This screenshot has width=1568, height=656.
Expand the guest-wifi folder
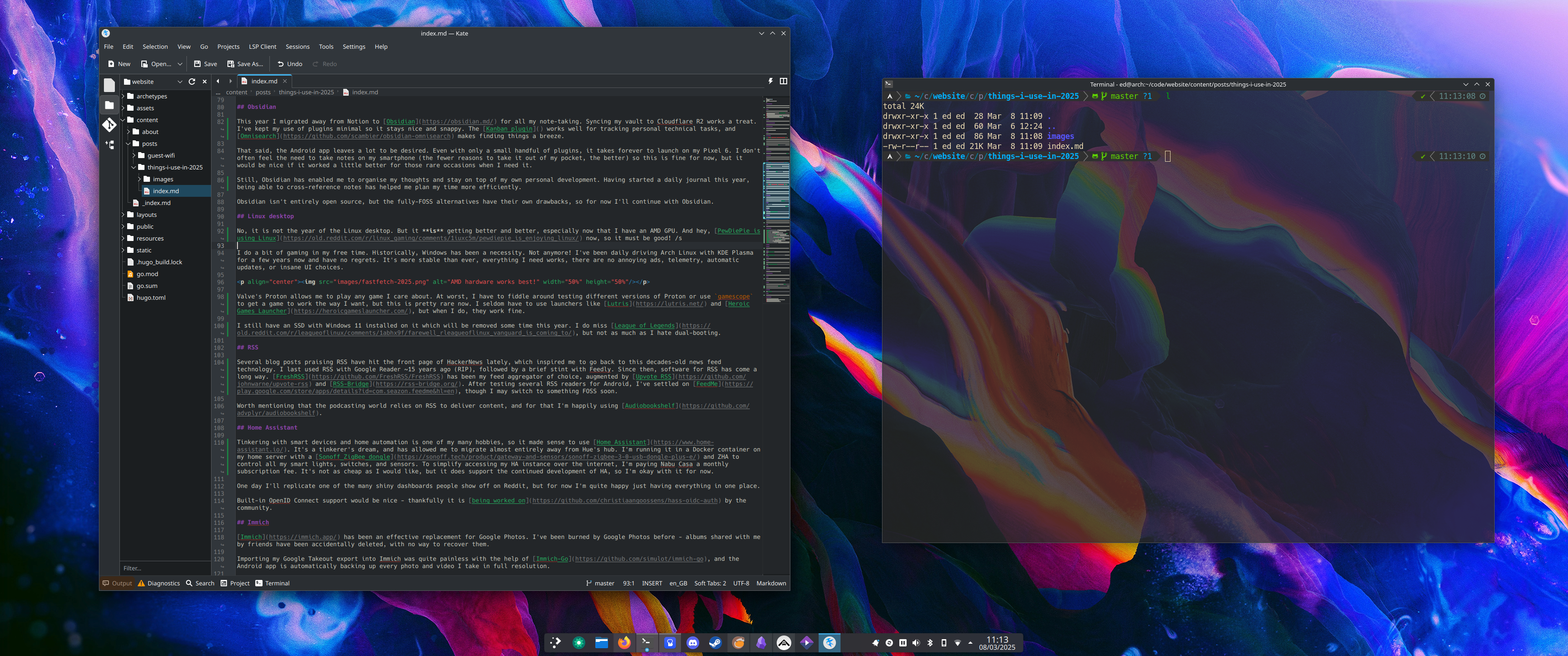133,155
